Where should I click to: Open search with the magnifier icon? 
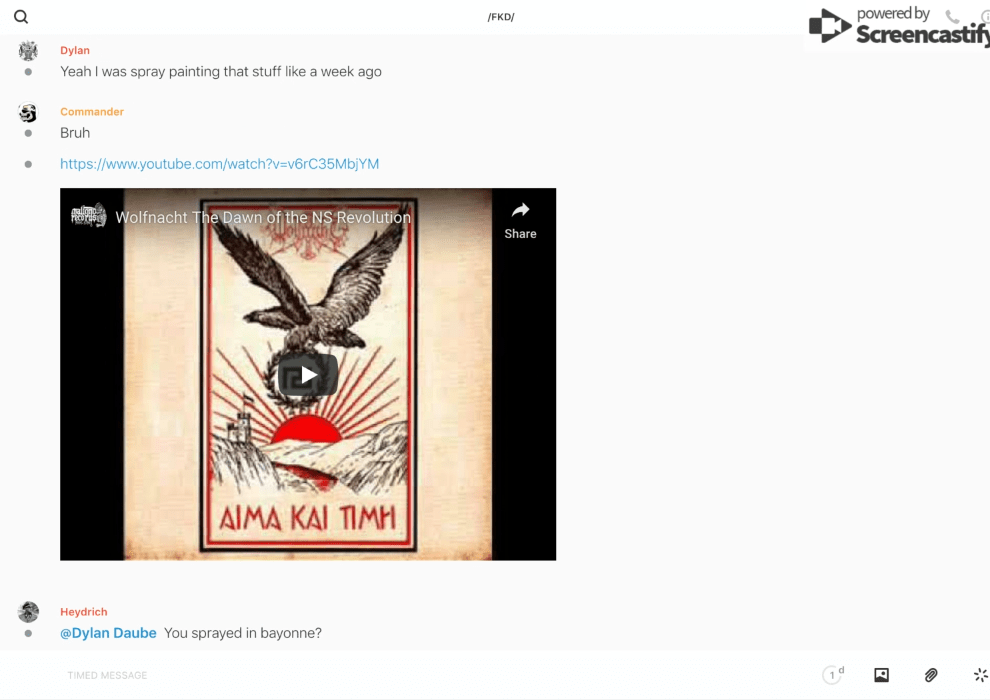[x=21, y=17]
